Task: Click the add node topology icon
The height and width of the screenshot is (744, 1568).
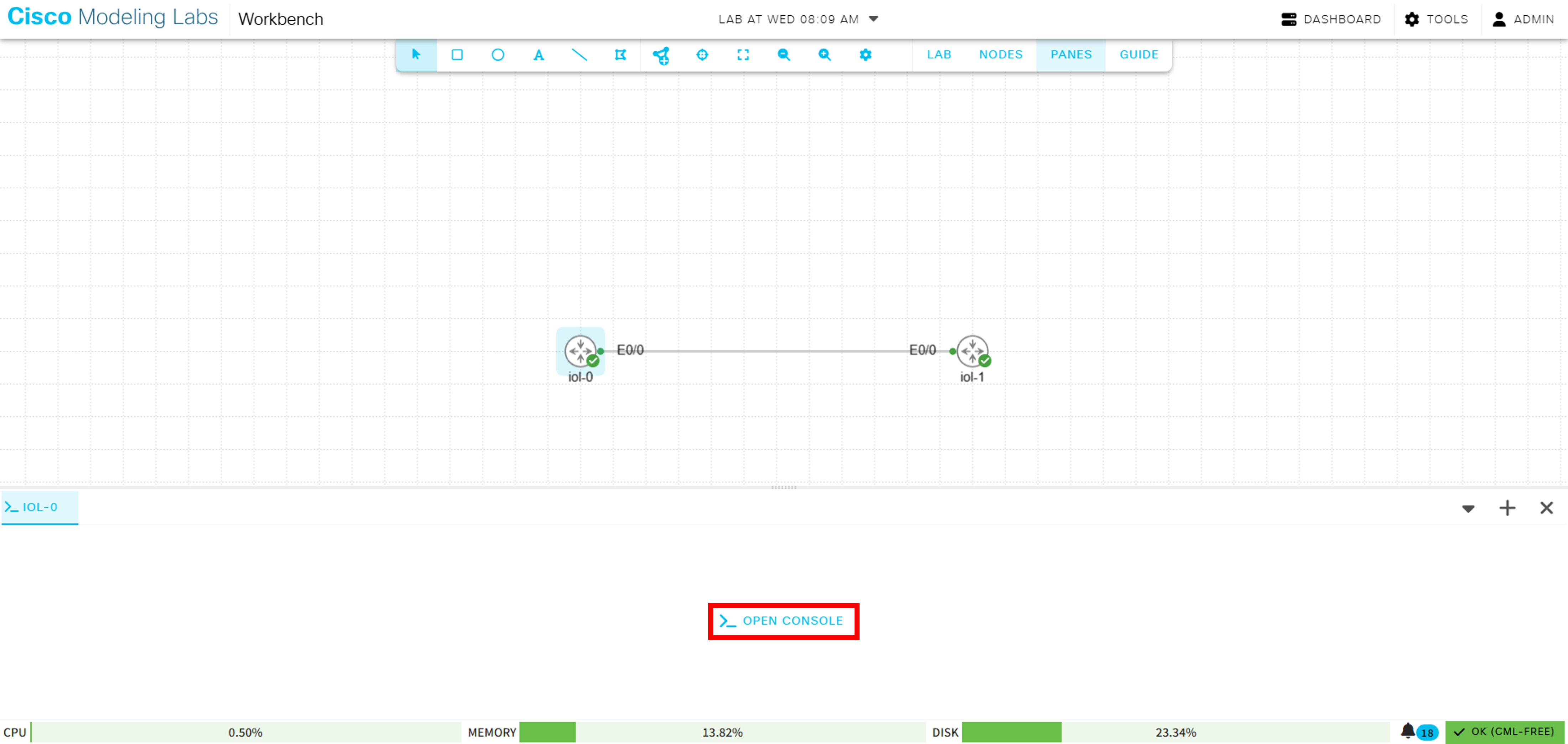Action: (661, 55)
